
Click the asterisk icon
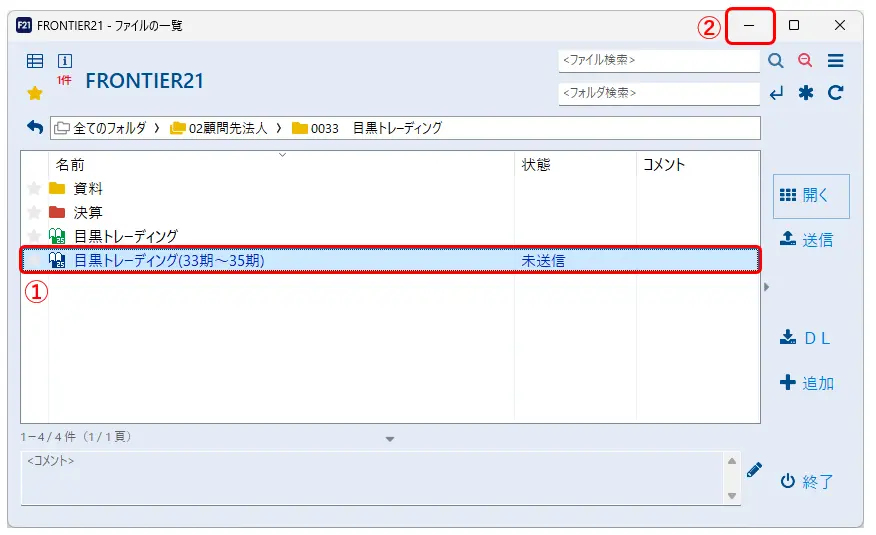coord(805,93)
